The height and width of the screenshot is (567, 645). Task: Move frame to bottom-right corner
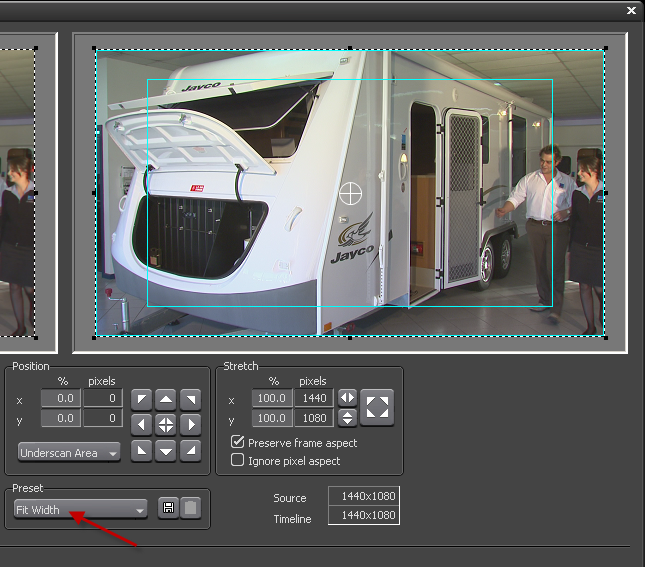point(190,451)
